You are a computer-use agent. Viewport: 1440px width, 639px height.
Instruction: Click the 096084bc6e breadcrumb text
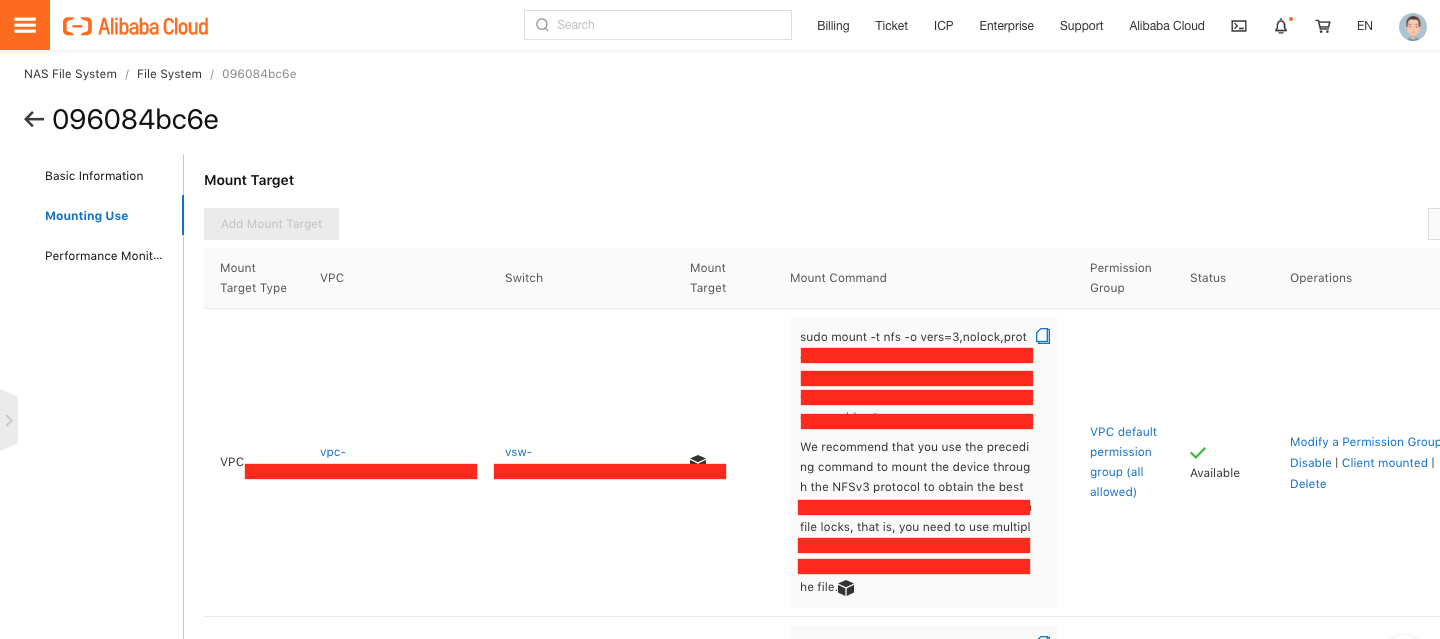(x=259, y=74)
